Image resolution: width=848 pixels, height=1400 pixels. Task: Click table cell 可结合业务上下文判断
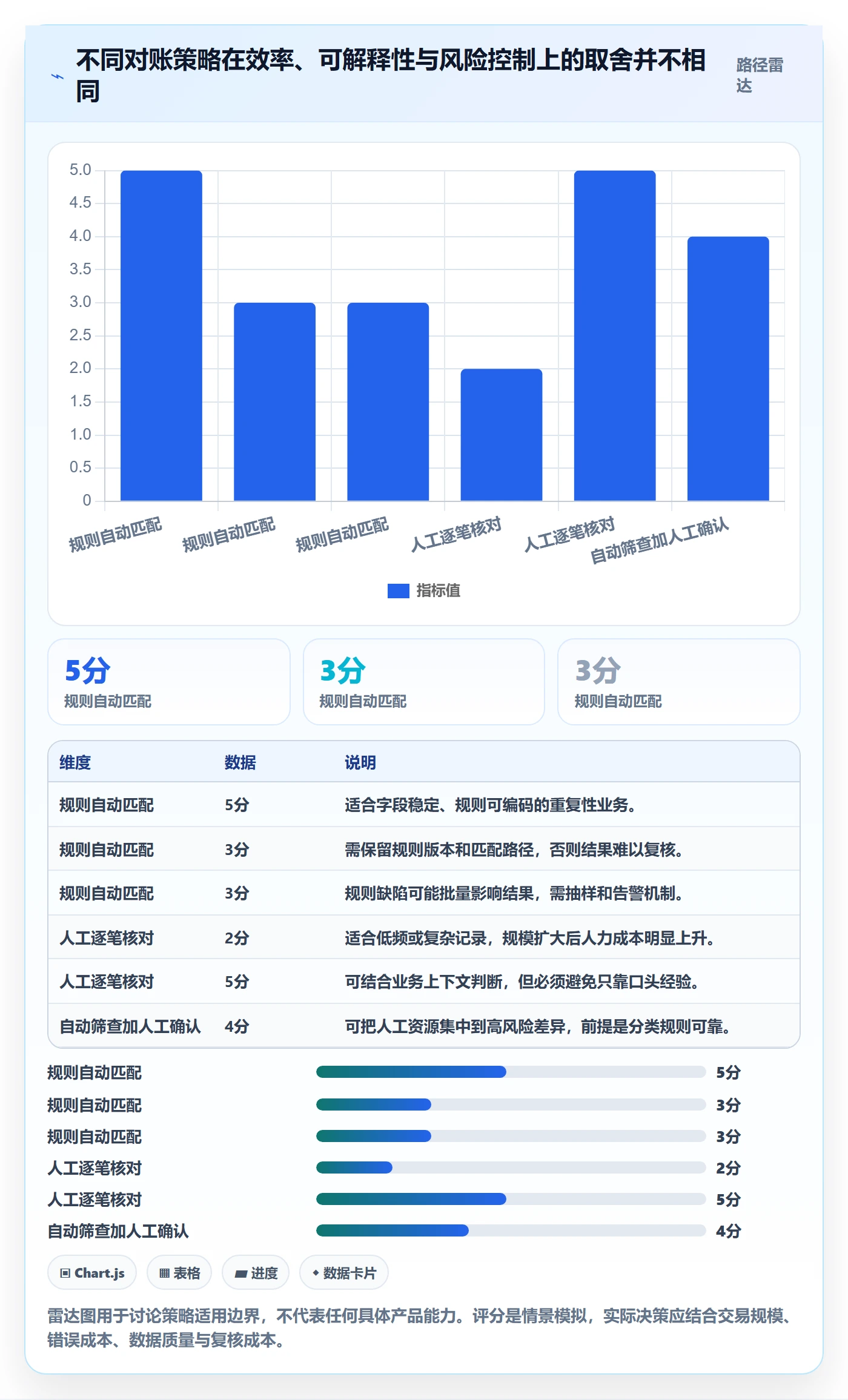[x=523, y=982]
